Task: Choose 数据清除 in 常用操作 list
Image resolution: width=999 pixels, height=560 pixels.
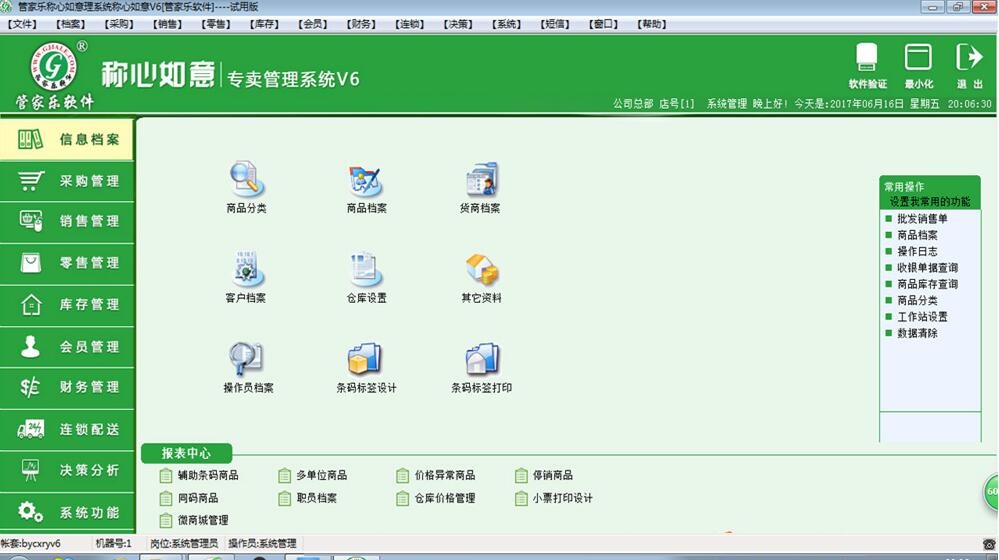Action: (x=911, y=333)
